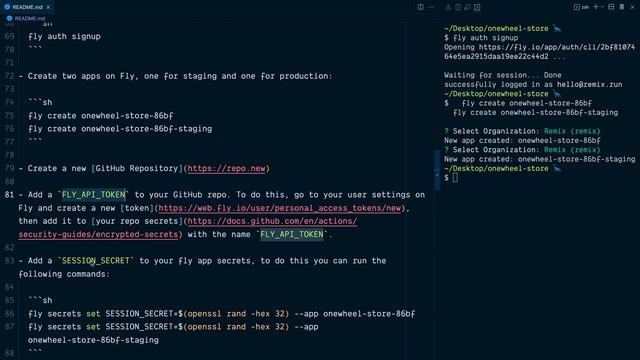The width and height of the screenshot is (640, 360).
Task: Click first 'Select Organization: Remix (remix)' terminal line
Action: (522, 131)
